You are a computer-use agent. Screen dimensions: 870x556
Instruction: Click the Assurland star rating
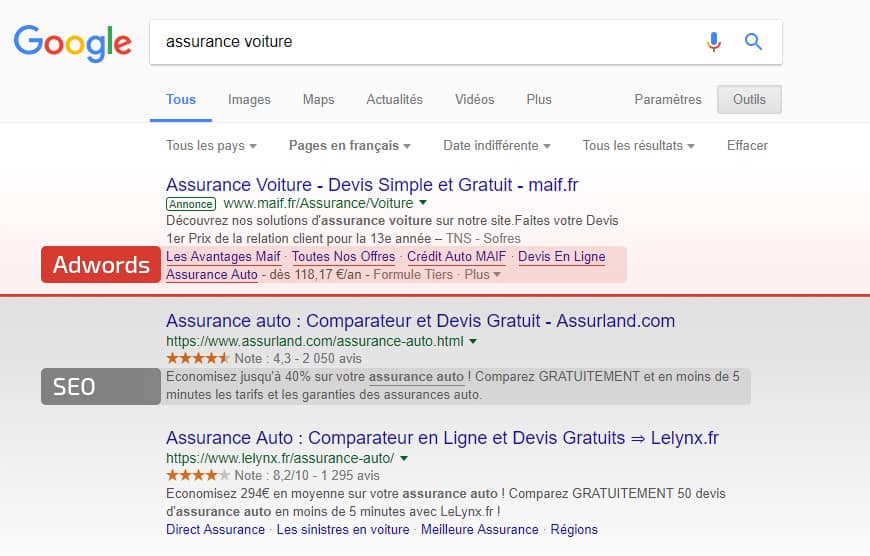[x=198, y=358]
